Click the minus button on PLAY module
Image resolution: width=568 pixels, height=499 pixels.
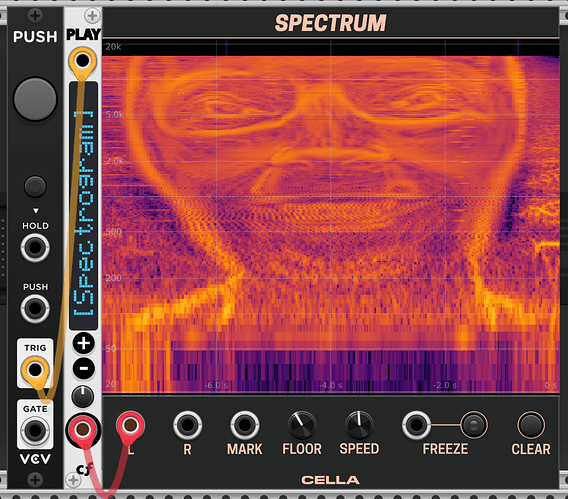point(84,369)
